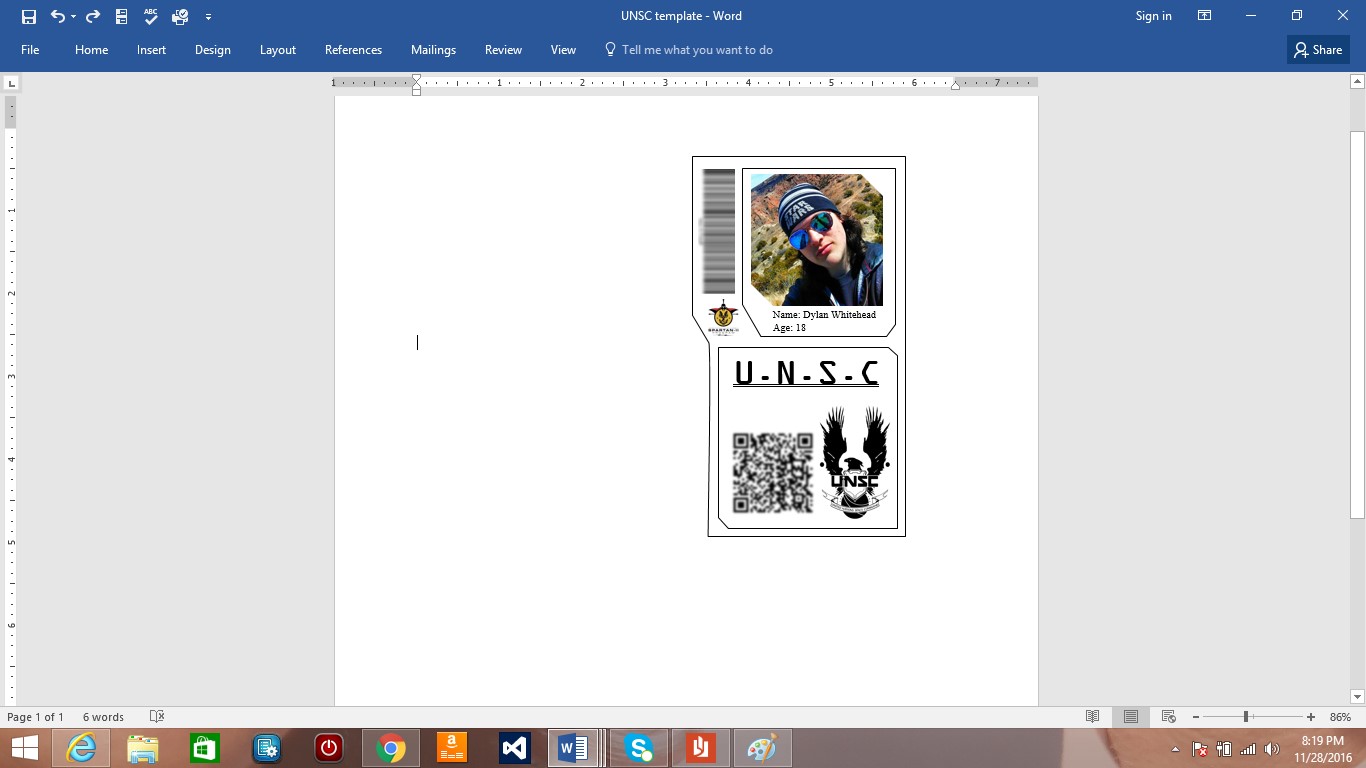The image size is (1366, 768).
Task: Open the Mailings ribbon tab
Action: (433, 50)
